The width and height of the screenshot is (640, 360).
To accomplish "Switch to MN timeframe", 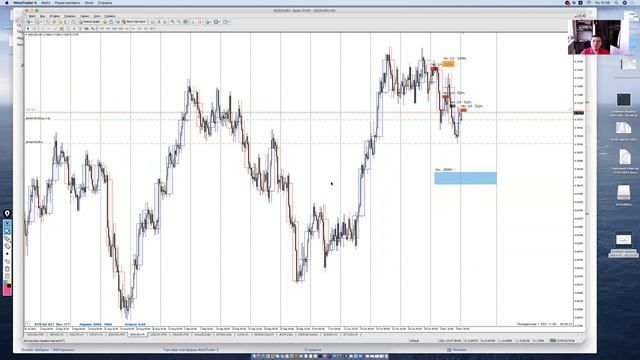I will [x=152, y=29].
